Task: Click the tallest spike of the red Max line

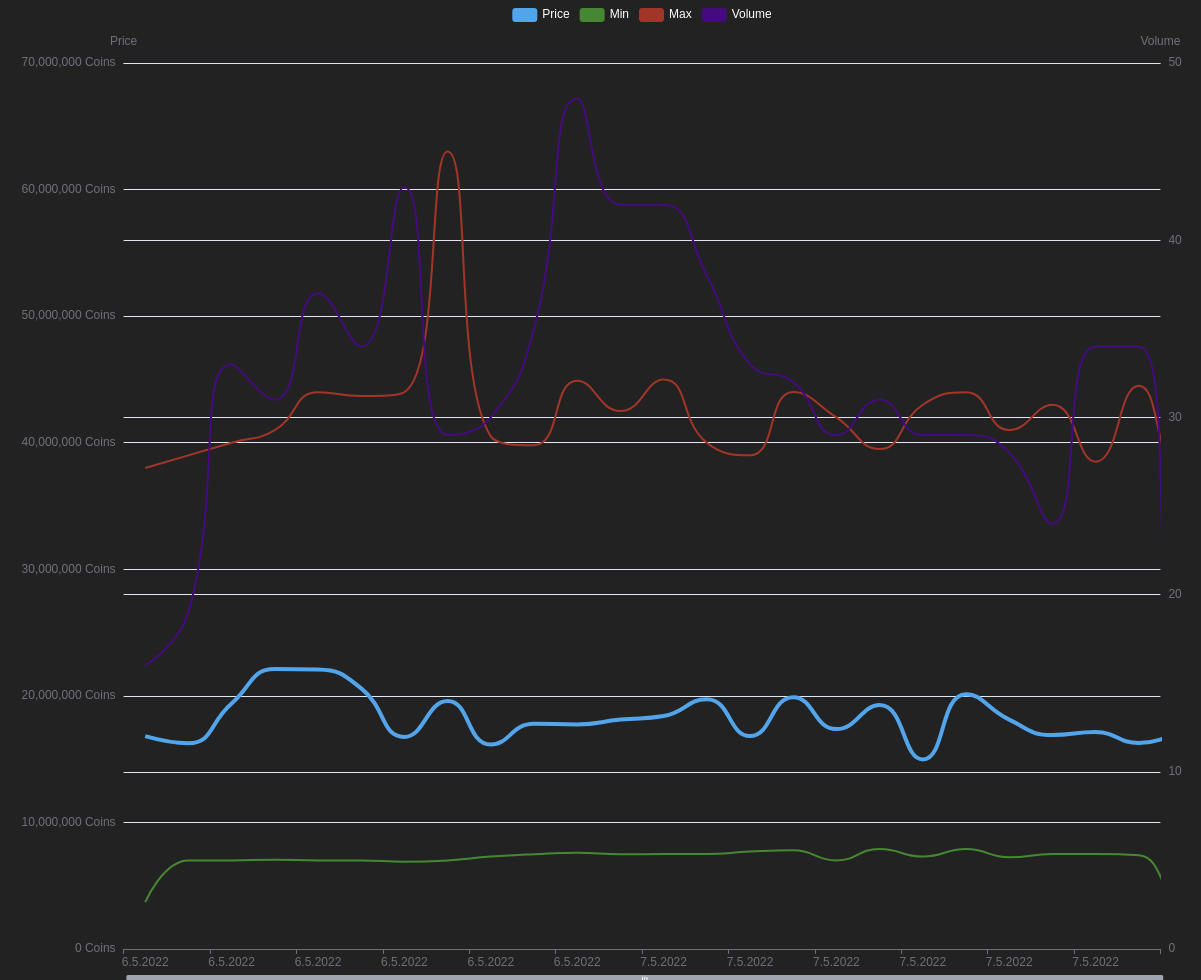Action: pyautogui.click(x=447, y=152)
